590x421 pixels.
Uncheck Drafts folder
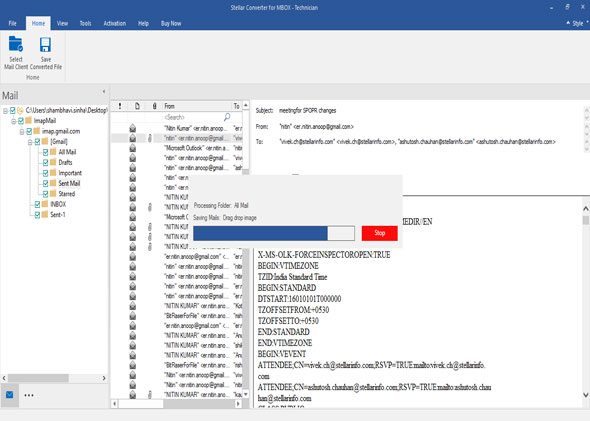pyautogui.click(x=46, y=163)
